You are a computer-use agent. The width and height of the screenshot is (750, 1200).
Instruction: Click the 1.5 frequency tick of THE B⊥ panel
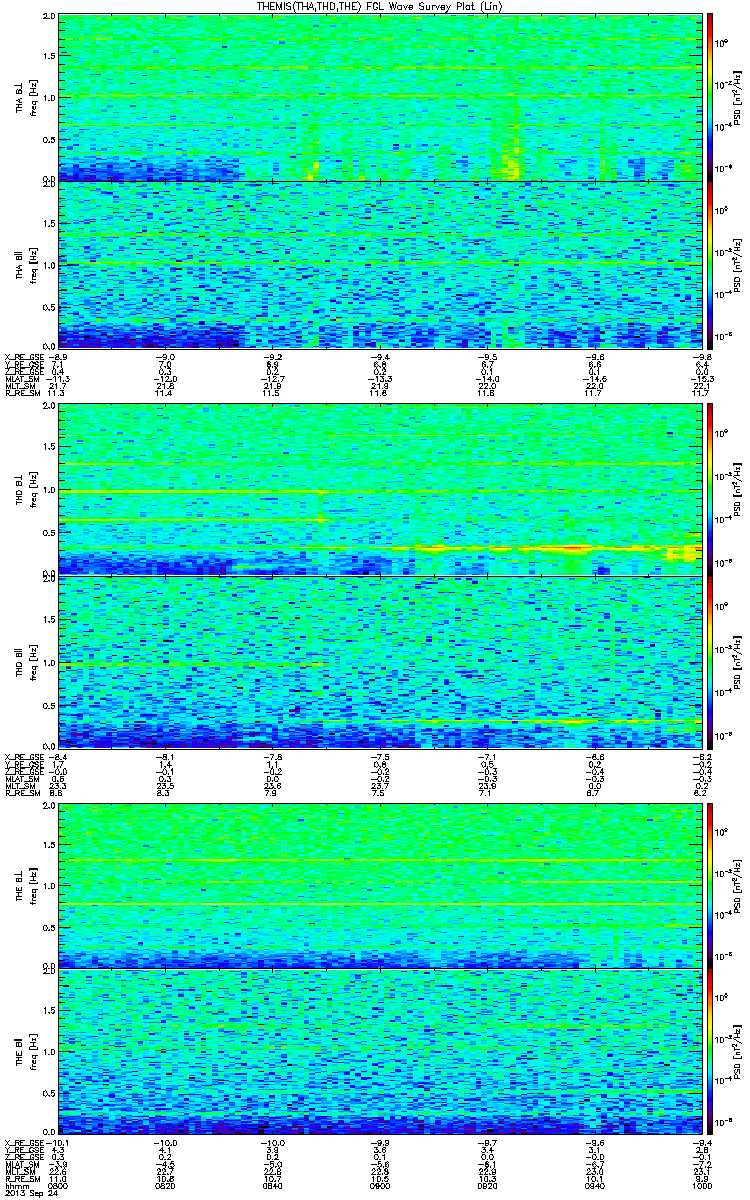coord(50,846)
